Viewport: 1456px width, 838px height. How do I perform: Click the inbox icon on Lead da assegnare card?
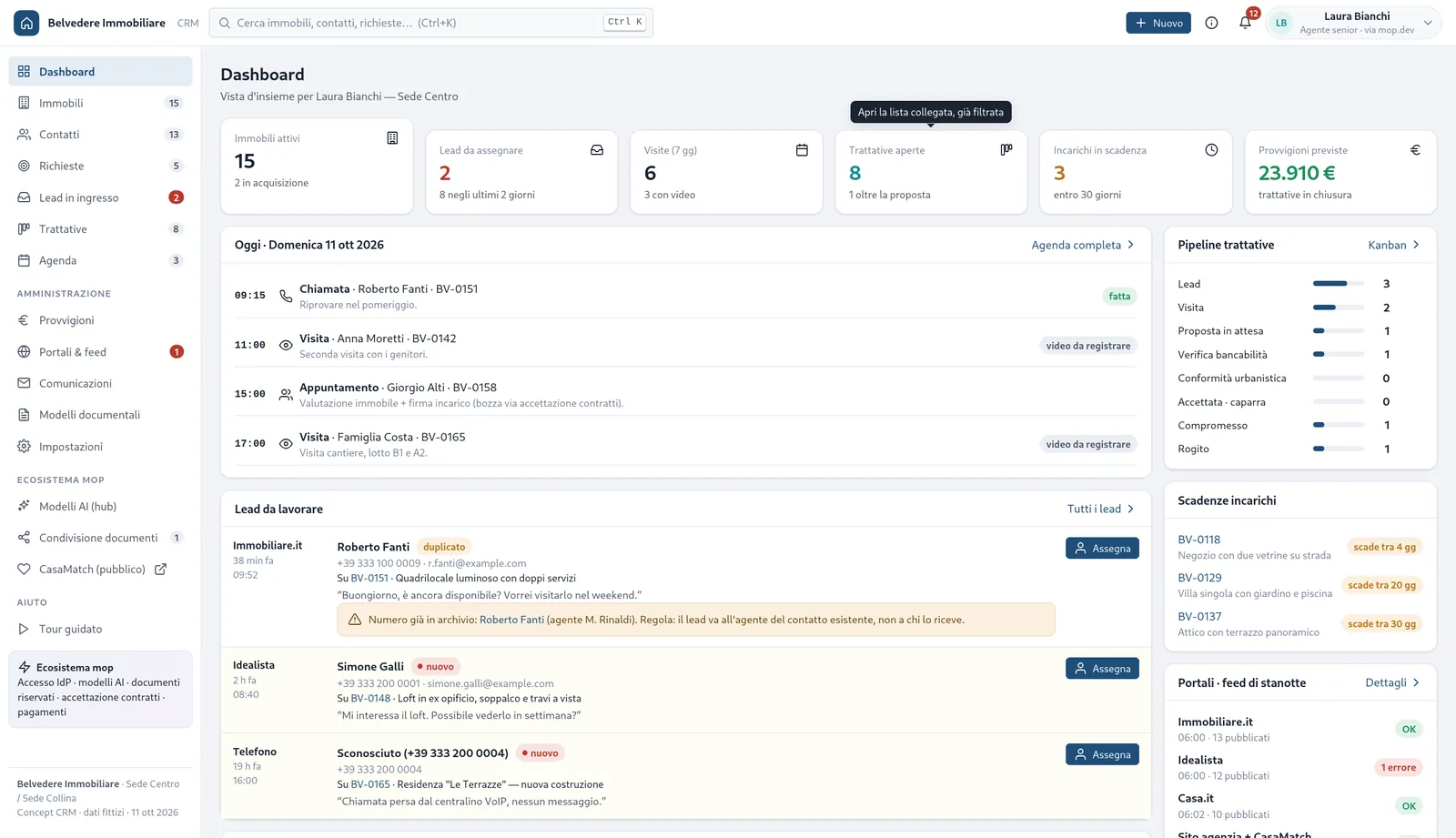(597, 150)
